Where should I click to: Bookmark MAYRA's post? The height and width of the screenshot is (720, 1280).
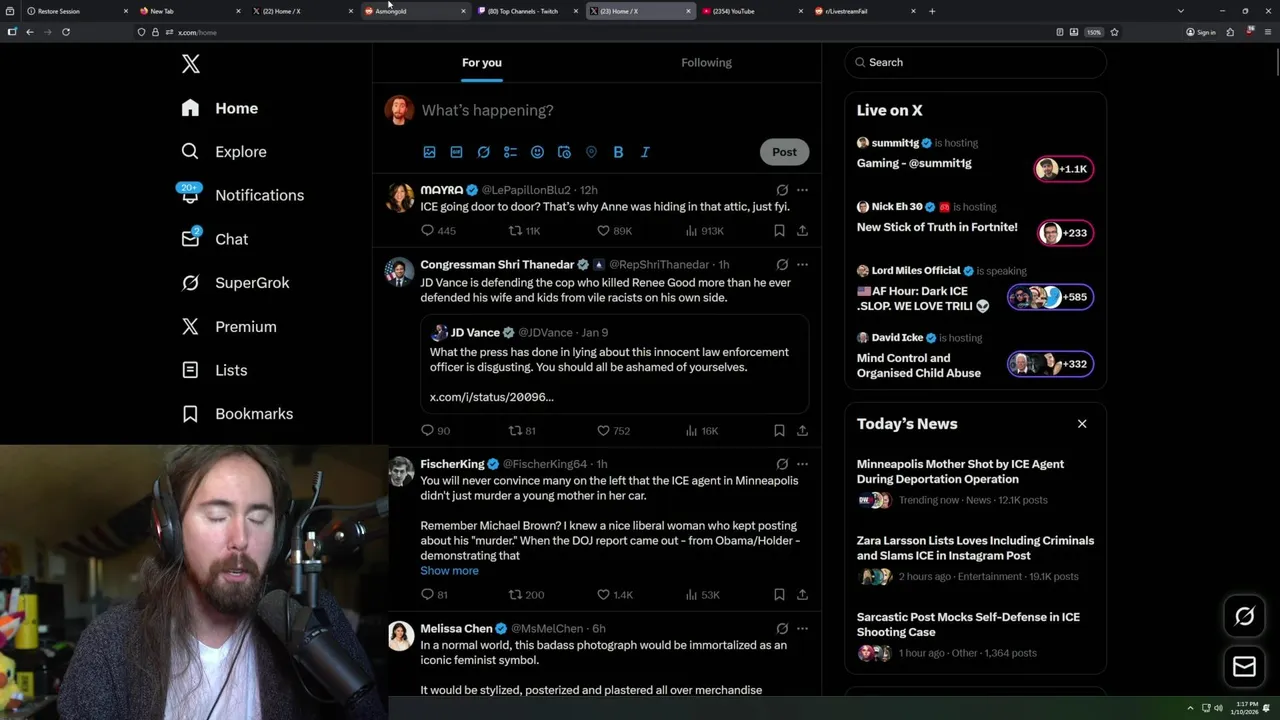point(779,231)
